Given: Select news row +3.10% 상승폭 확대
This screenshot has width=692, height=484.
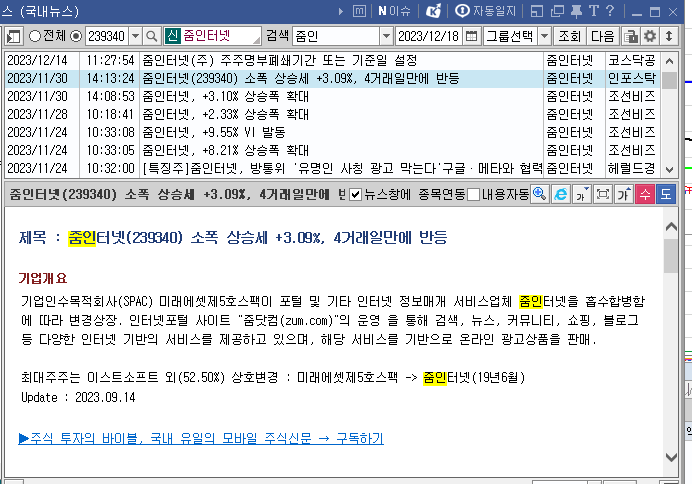Looking at the screenshot, I should click(333, 97).
